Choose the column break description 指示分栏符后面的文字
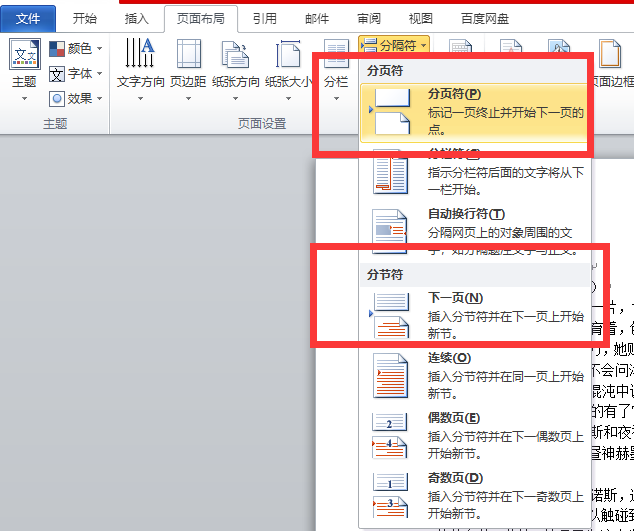Screen dimensions: 634x531 tap(506, 181)
